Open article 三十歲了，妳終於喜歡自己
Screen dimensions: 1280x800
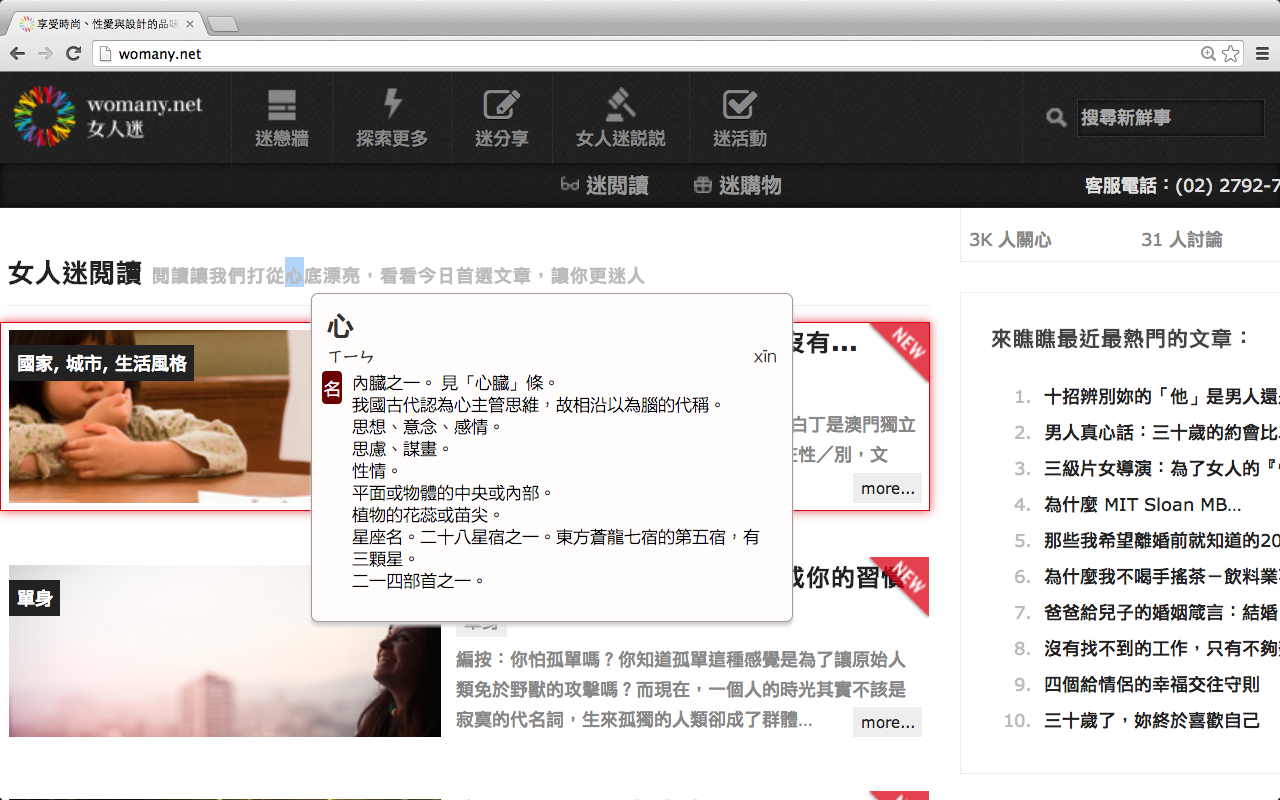1151,721
